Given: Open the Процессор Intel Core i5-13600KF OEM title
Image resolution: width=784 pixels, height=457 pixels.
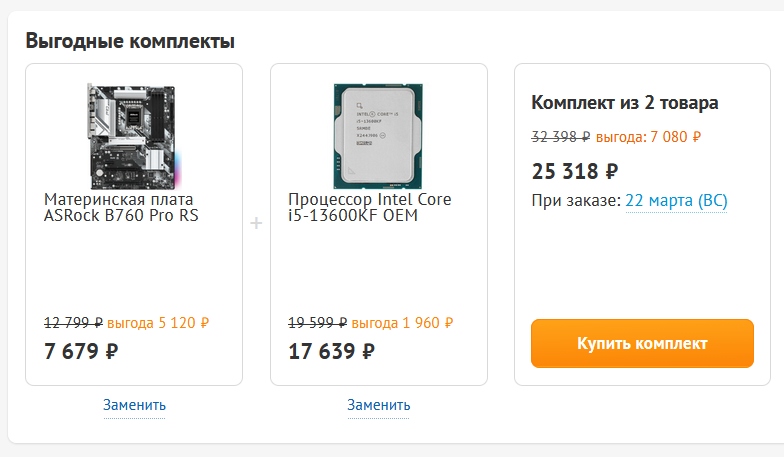Looking at the screenshot, I should pos(369,207).
